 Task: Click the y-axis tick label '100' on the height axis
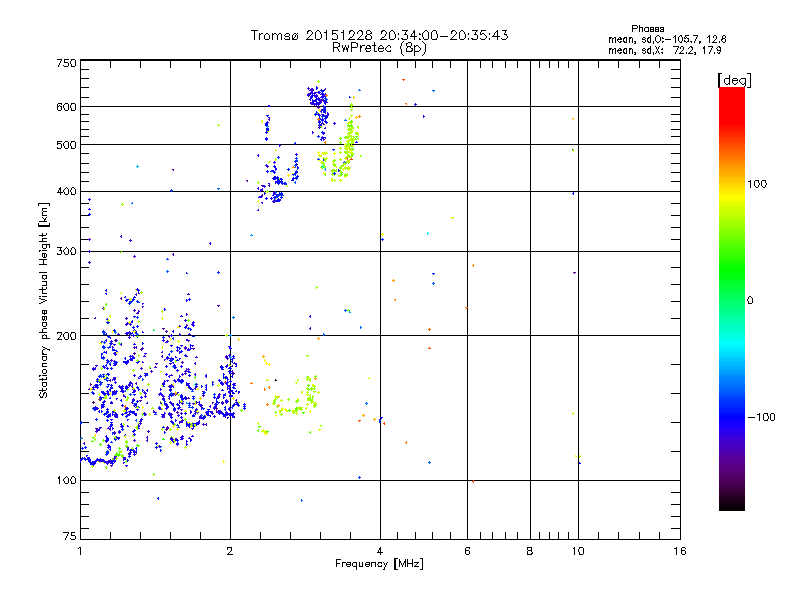coord(66,481)
